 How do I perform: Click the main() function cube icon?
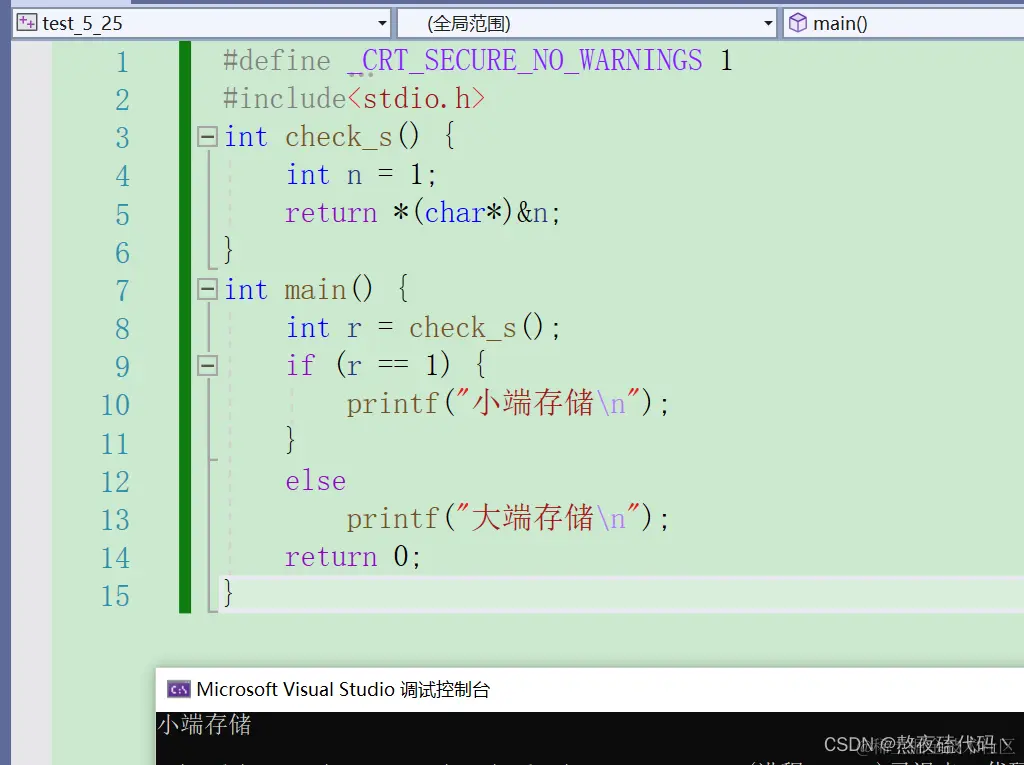pyautogui.click(x=797, y=24)
